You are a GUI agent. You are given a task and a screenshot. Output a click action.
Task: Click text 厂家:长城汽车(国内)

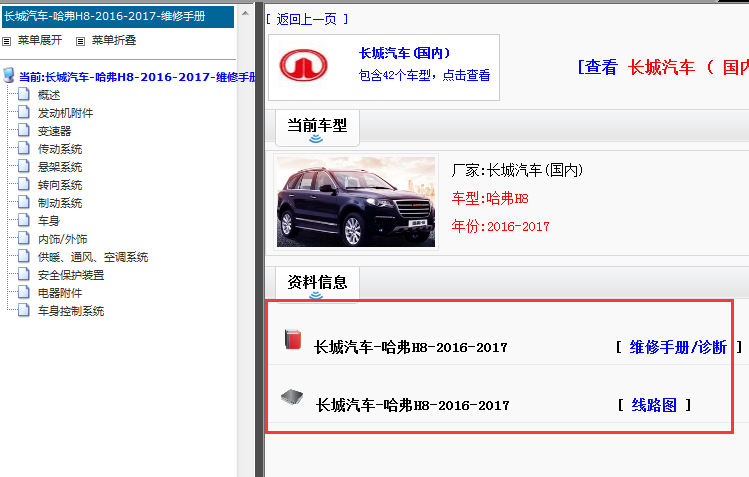(517, 170)
